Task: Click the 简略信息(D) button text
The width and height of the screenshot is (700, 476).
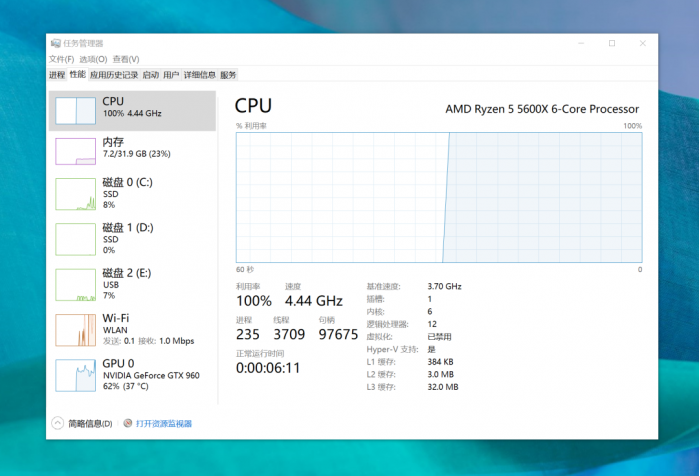Action: tap(90, 423)
